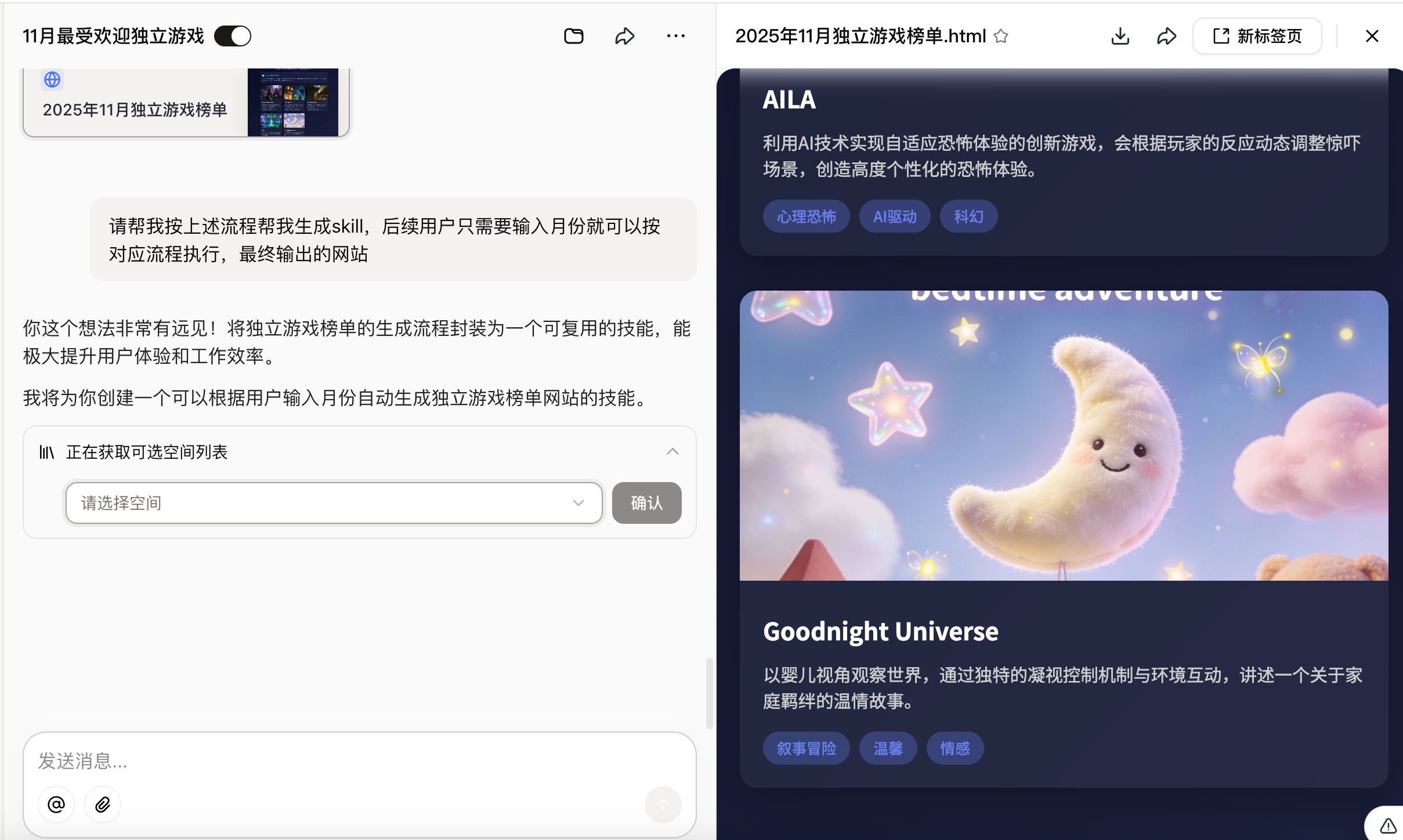Click the send arrow button

pos(663,805)
